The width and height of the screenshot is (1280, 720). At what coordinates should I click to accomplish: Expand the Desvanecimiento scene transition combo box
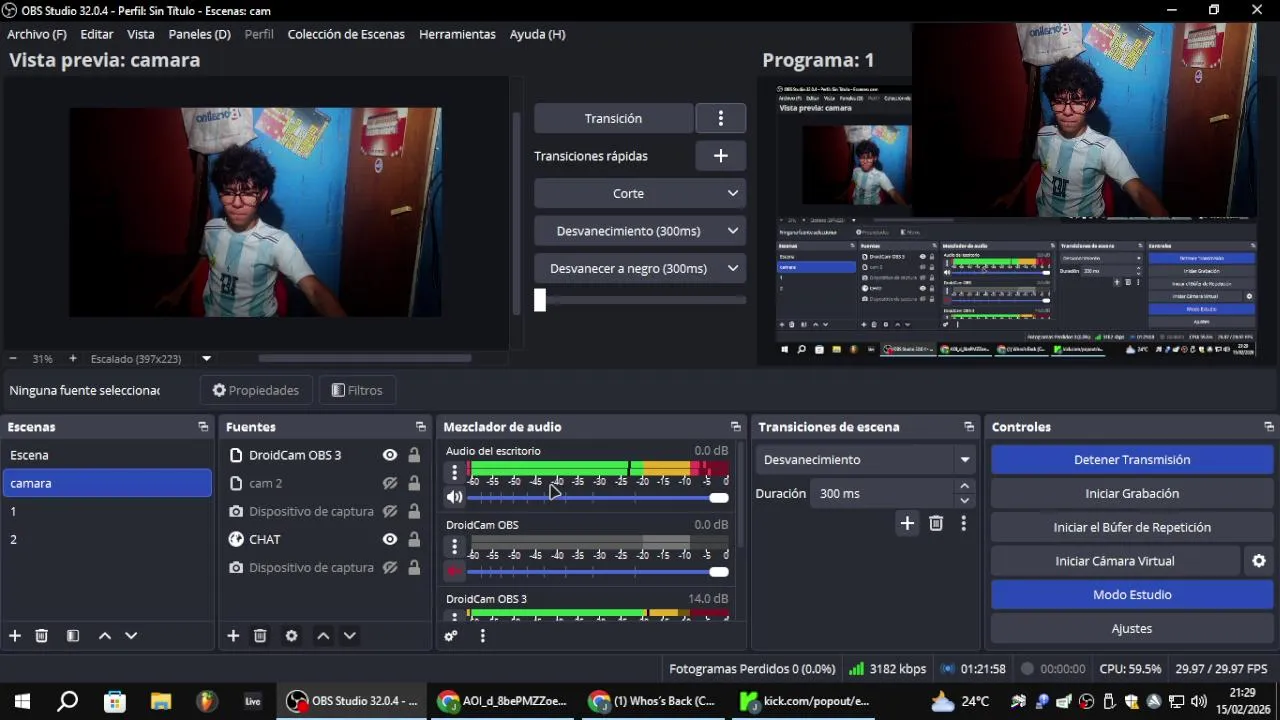[x=866, y=460]
